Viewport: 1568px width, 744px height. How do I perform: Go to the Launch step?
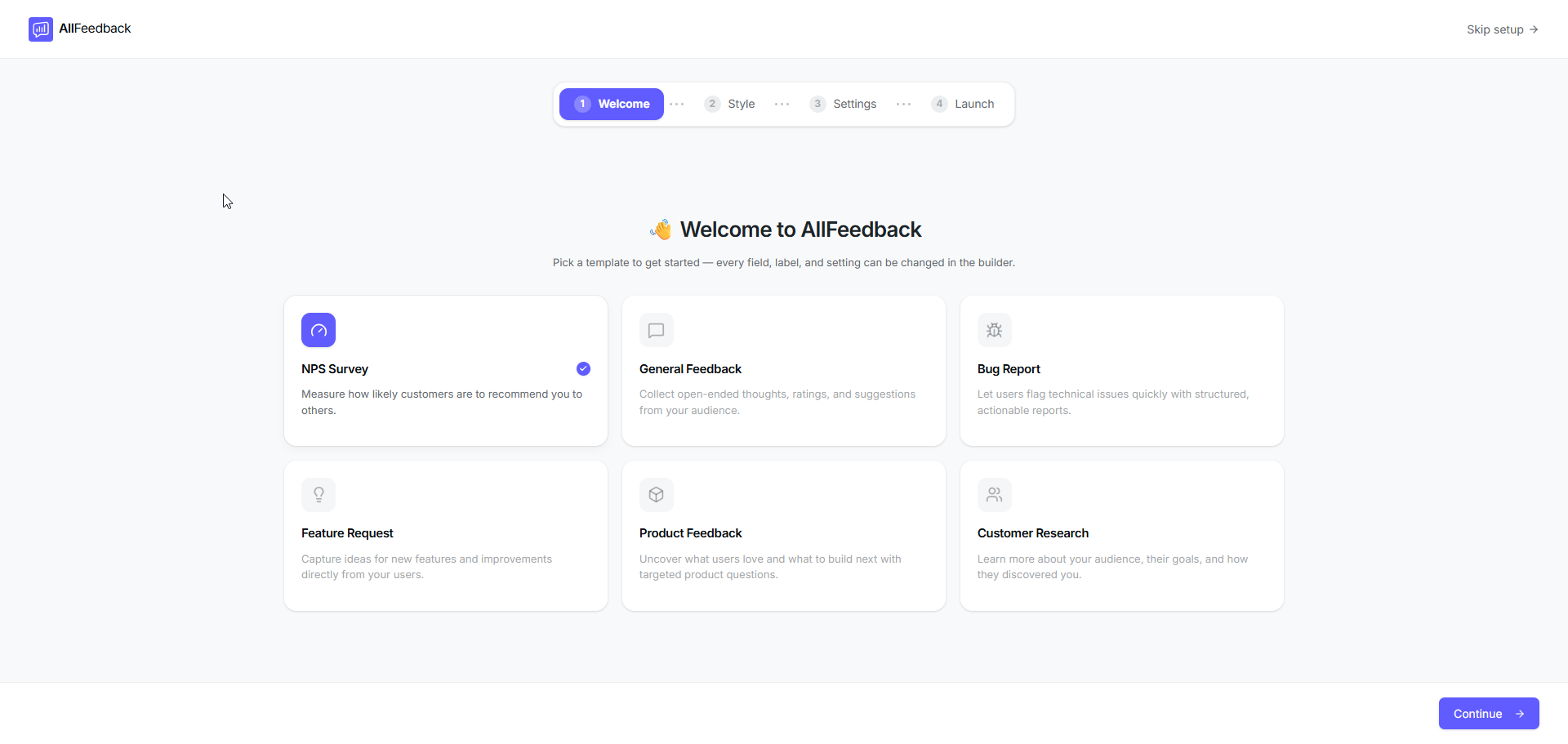(x=963, y=104)
